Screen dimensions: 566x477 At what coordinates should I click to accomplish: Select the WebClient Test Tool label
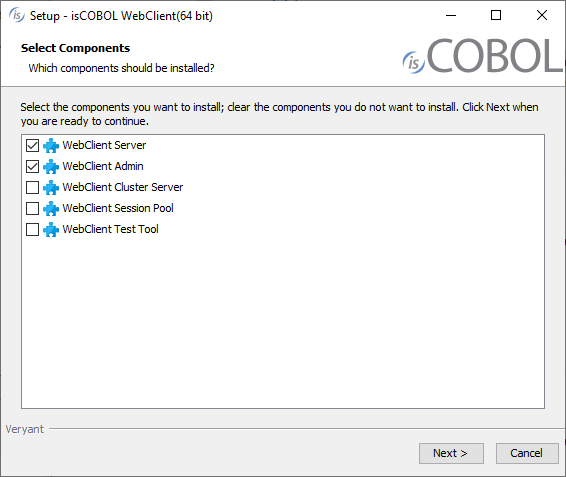click(110, 229)
